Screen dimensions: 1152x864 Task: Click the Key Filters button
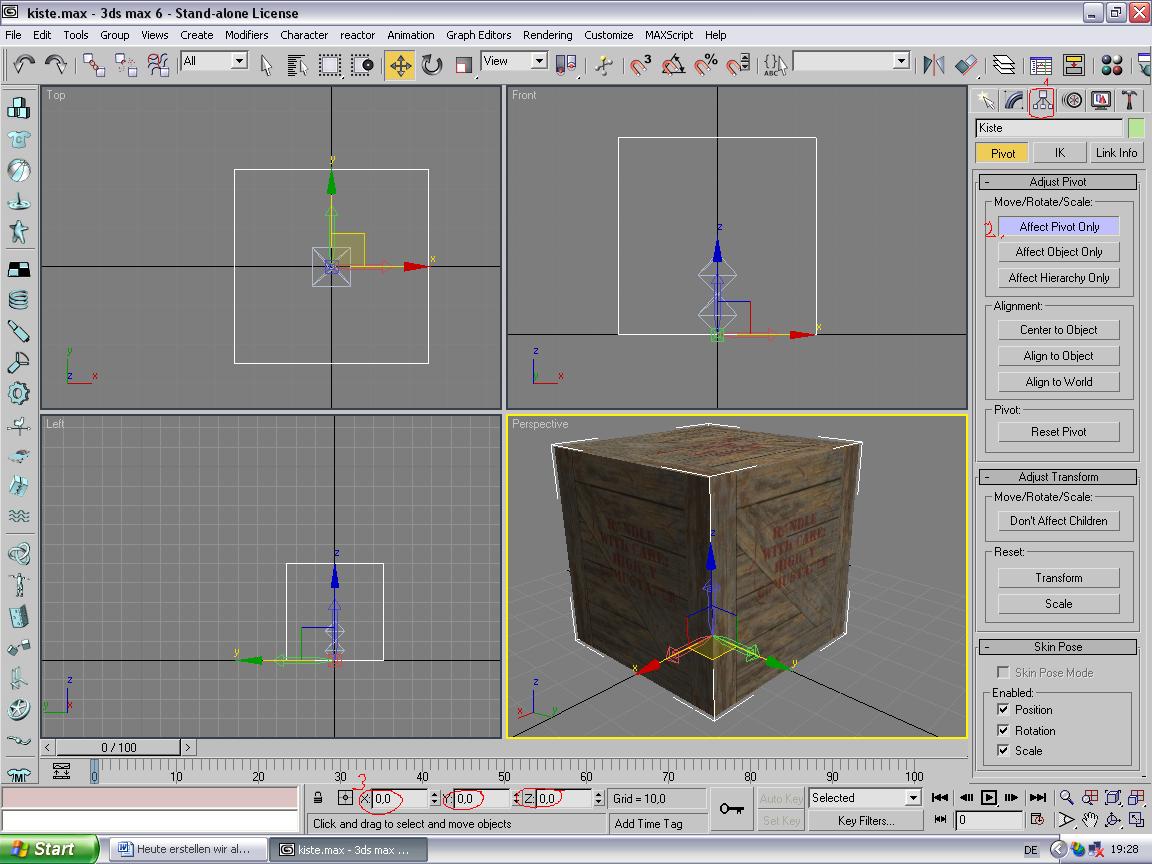(866, 821)
